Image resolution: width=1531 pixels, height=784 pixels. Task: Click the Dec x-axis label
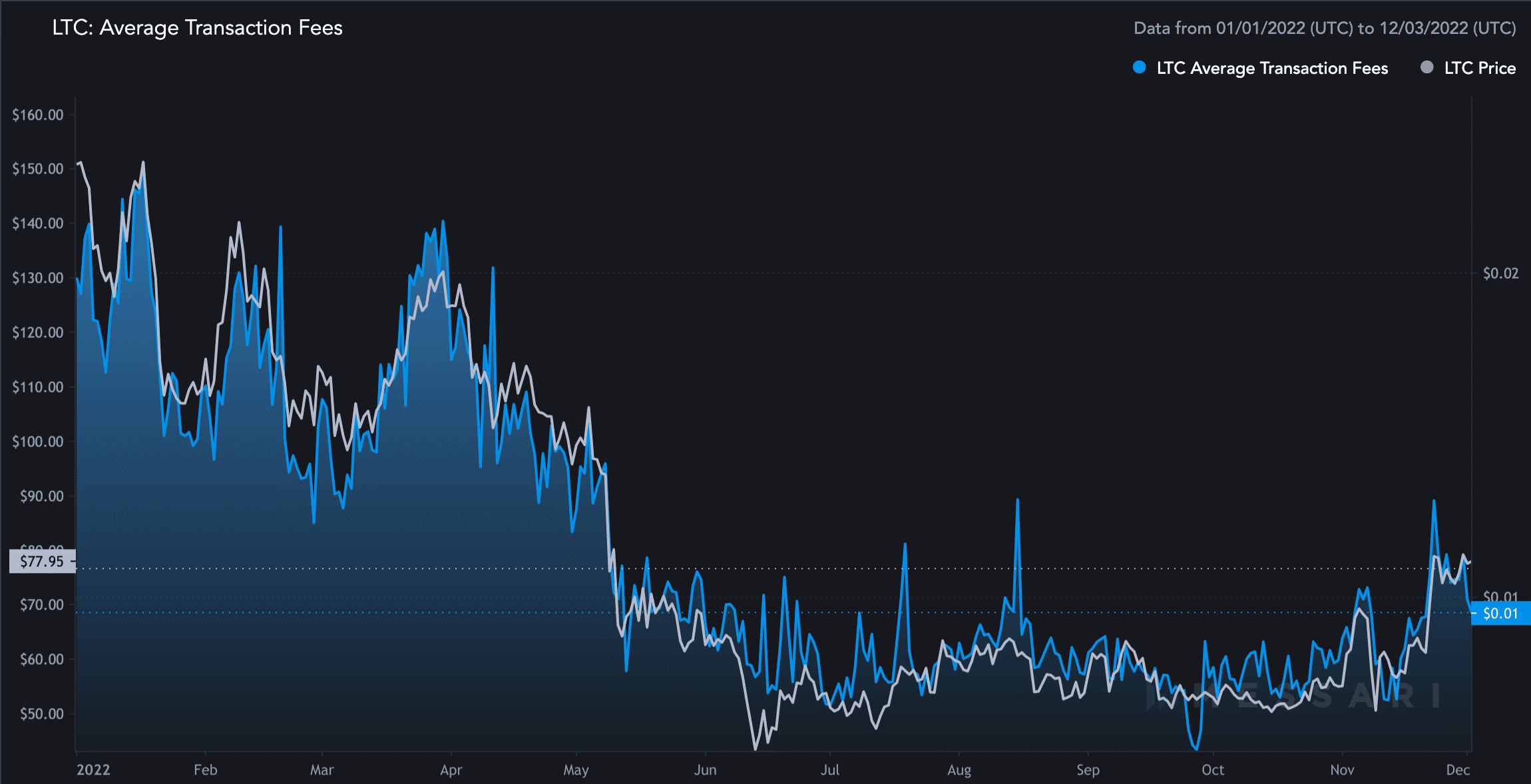coord(1458,770)
